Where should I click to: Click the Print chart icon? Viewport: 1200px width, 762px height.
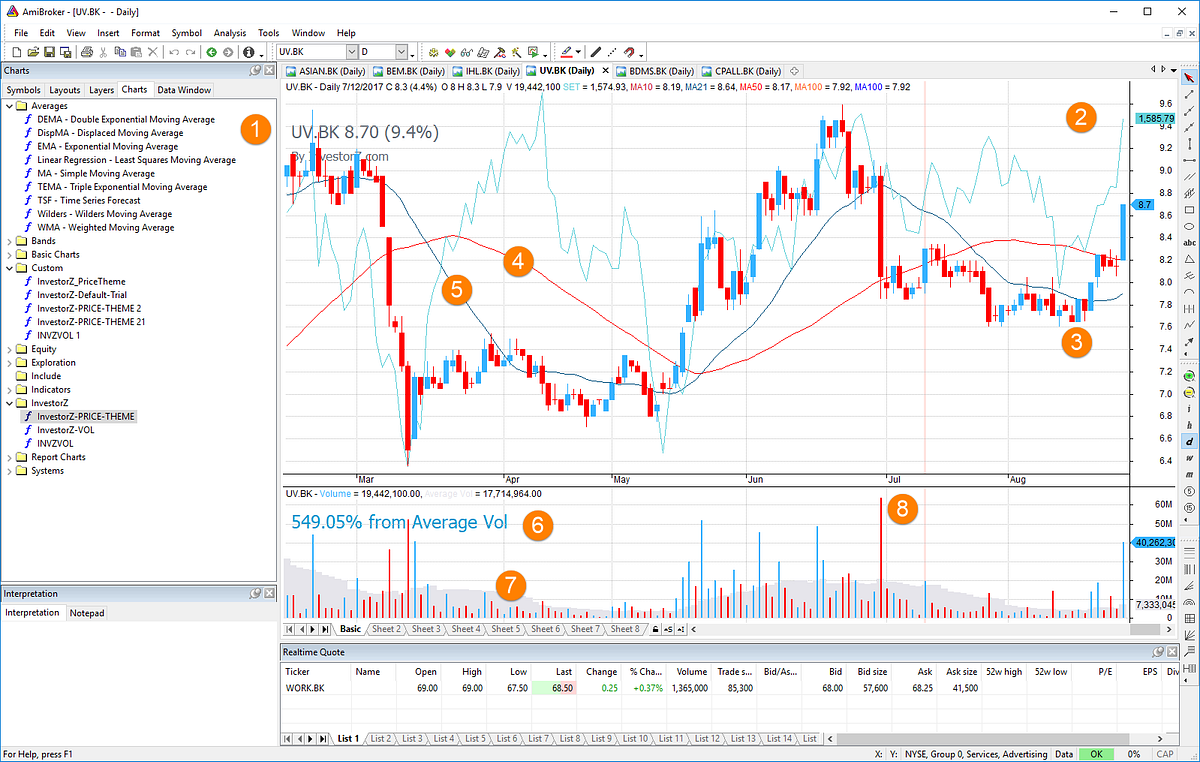click(x=87, y=52)
